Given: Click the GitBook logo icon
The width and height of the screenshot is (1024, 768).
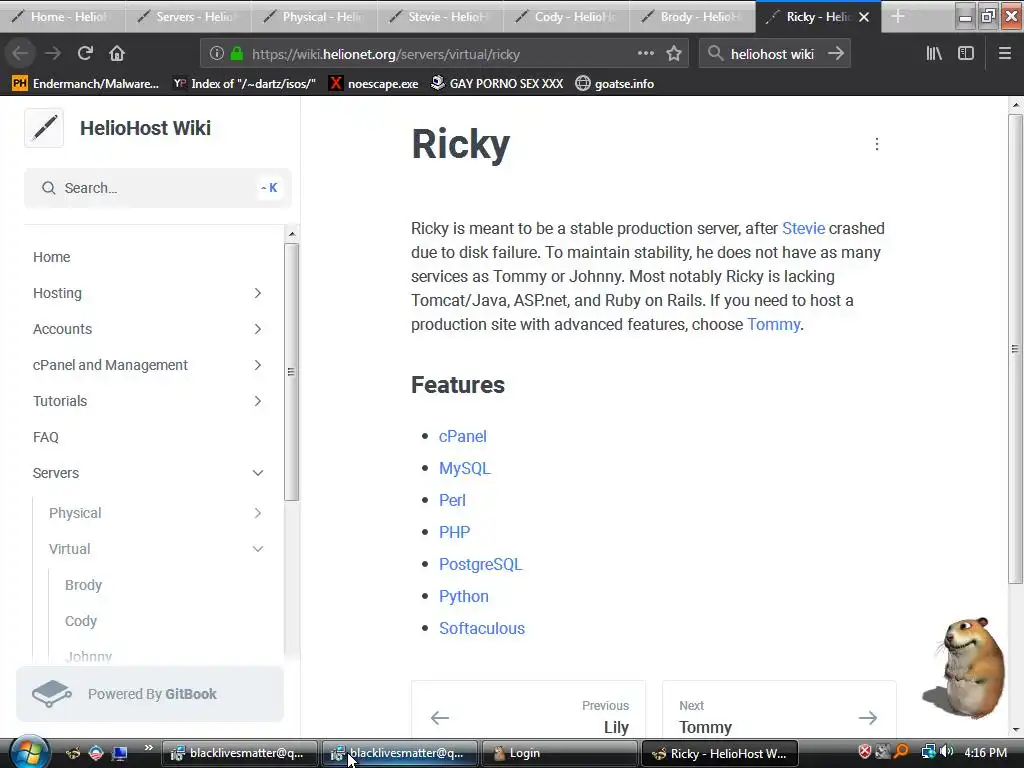Looking at the screenshot, I should click(52, 694).
